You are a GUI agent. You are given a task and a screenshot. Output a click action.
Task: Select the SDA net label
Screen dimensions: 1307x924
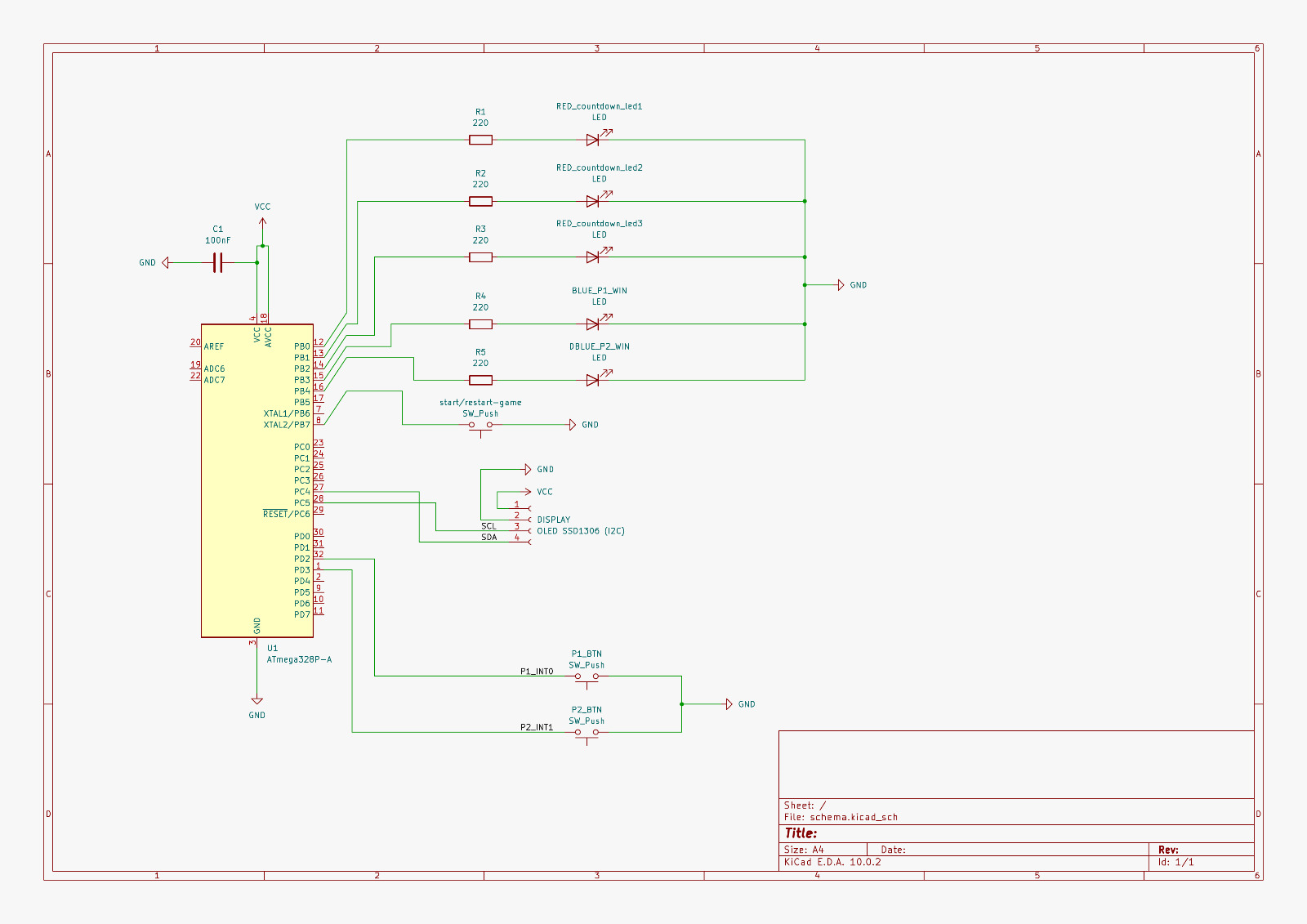[488, 538]
